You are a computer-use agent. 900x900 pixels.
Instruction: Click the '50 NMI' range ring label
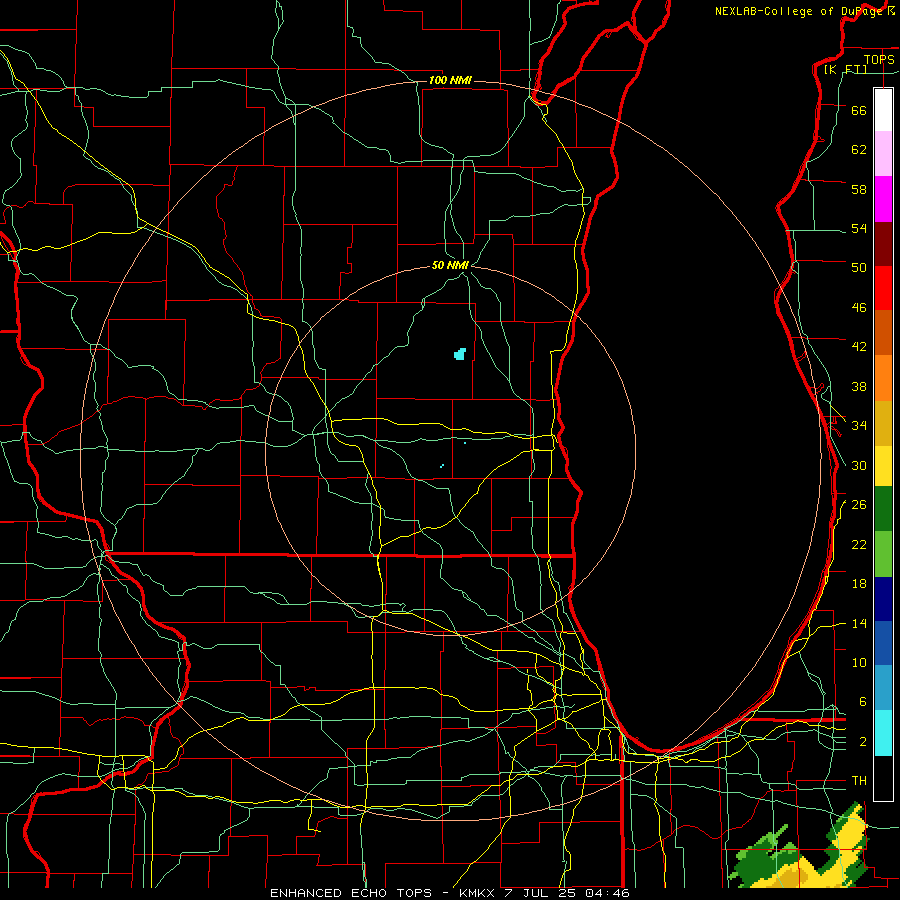pos(451,265)
